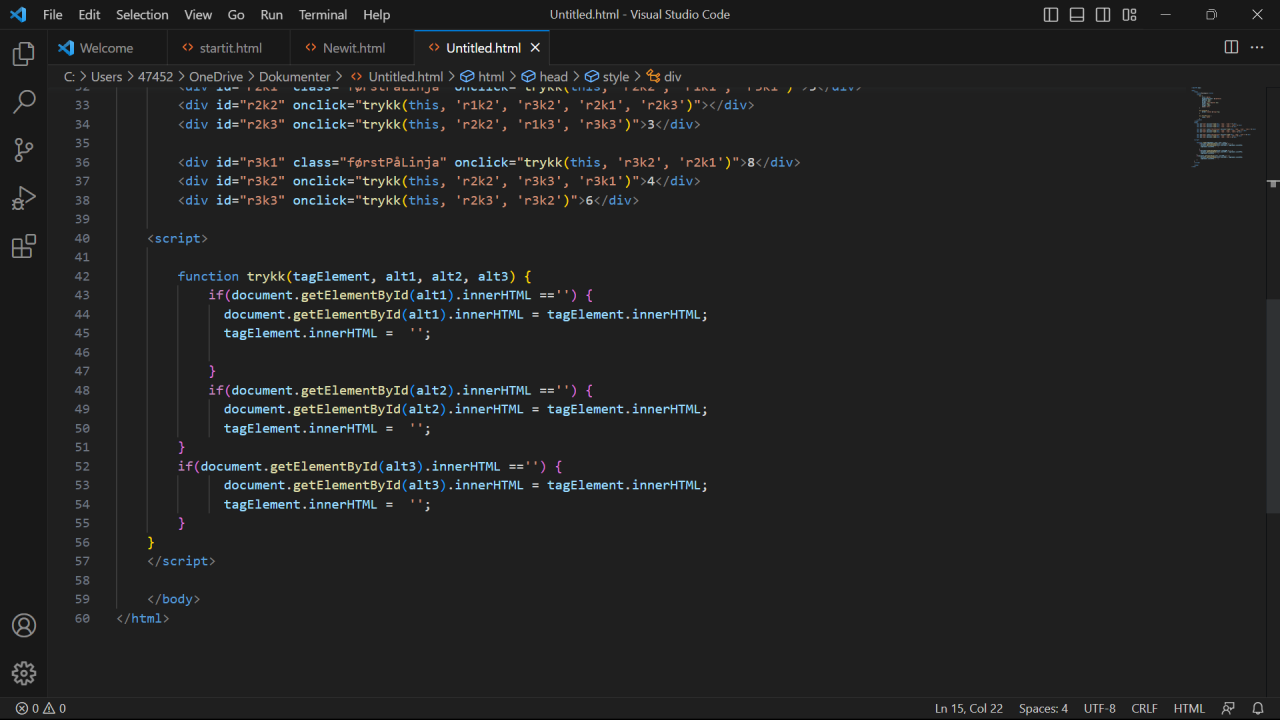Image resolution: width=1280 pixels, height=720 pixels.
Task: Toggle the secondary side bar layout button
Action: (1103, 15)
